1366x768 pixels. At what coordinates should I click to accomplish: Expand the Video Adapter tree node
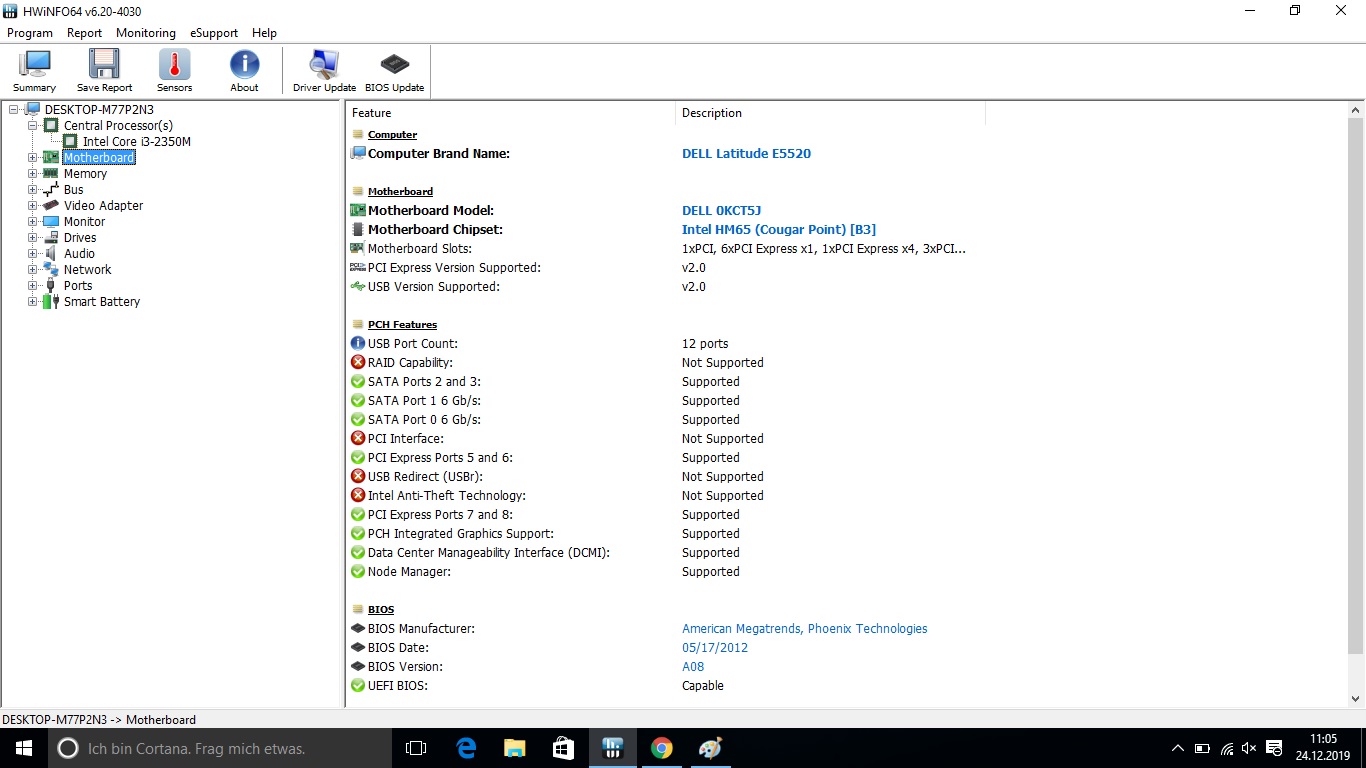33,206
